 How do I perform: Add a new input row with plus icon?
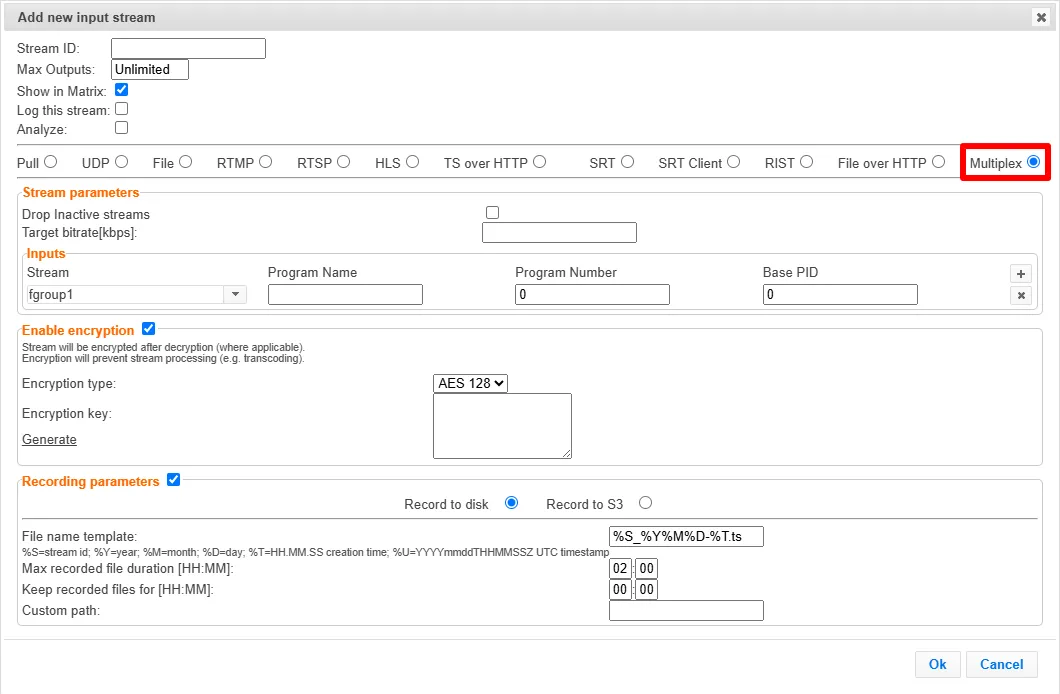[x=1021, y=274]
